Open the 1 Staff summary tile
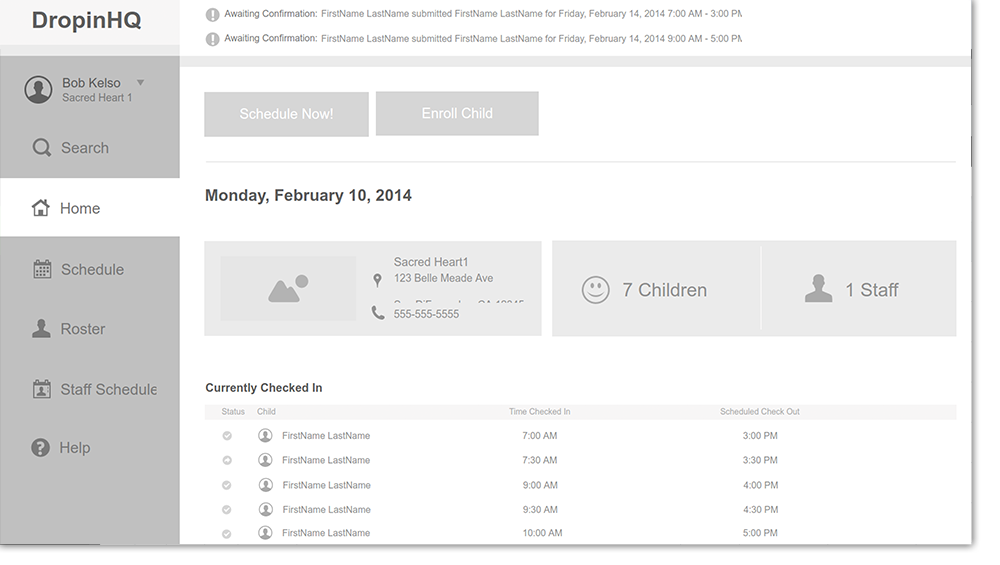 click(x=858, y=289)
